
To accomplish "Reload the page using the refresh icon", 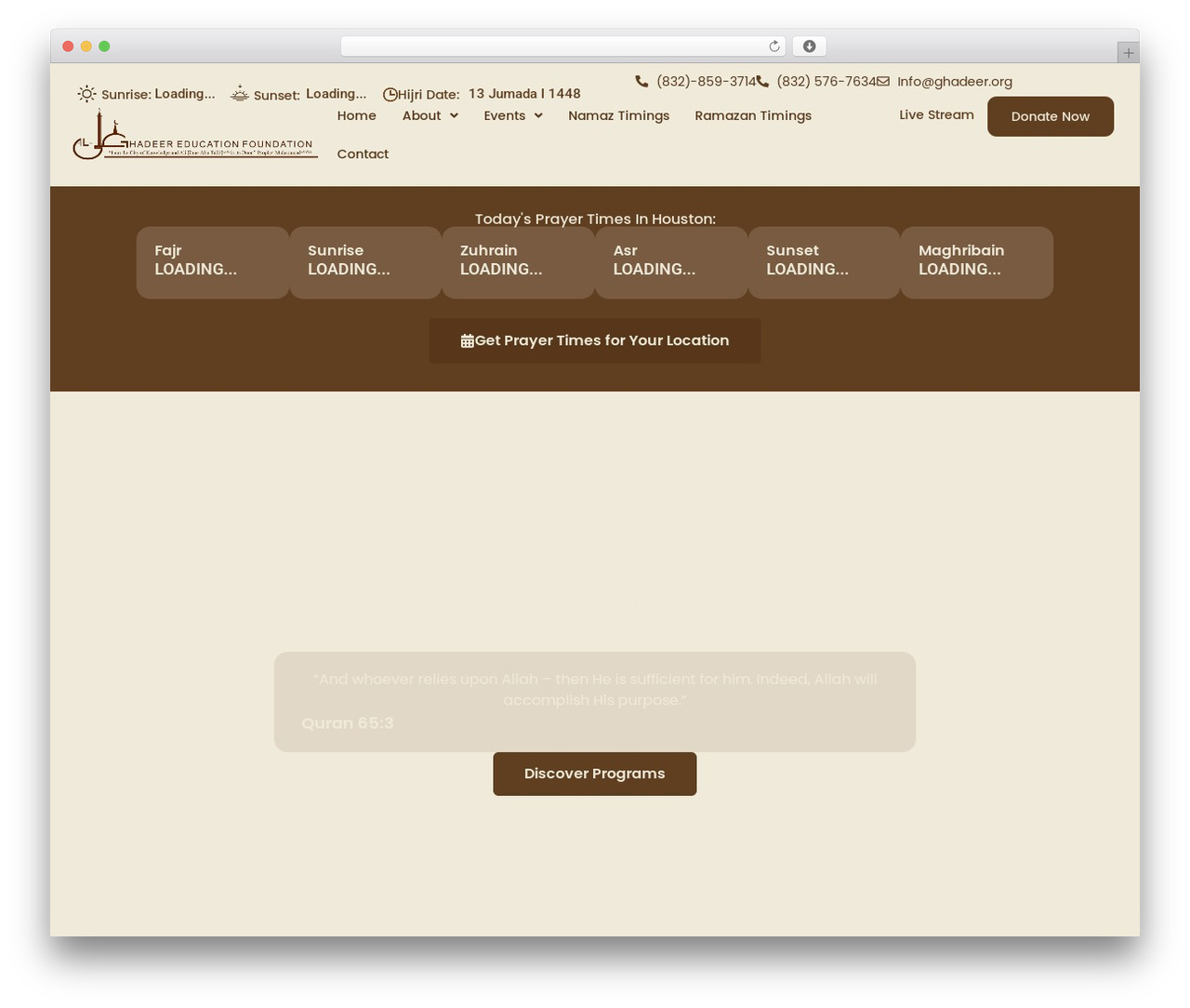I will [774, 46].
